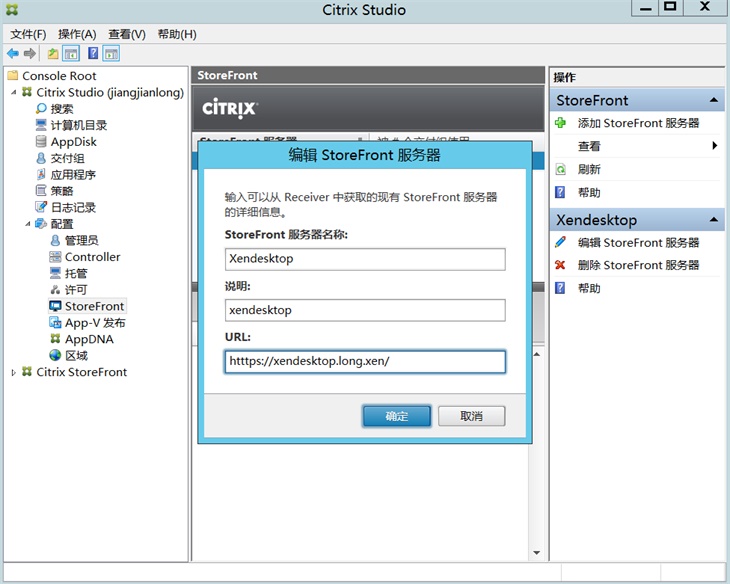Focus the URL input field

click(x=365, y=362)
